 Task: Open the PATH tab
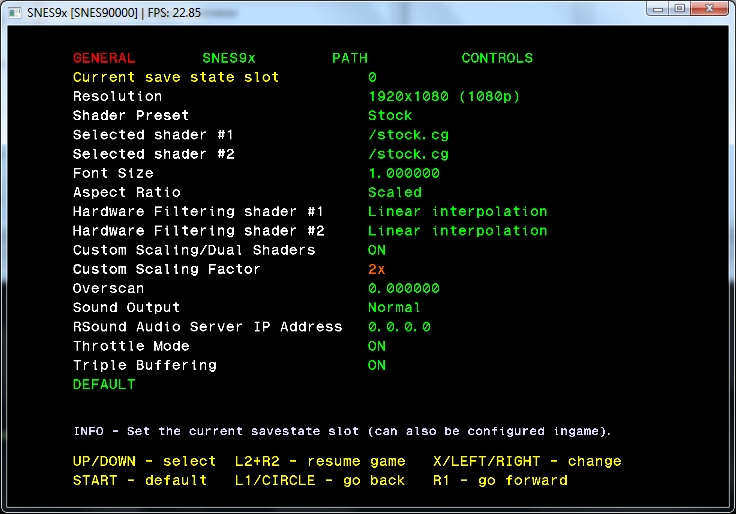click(349, 58)
